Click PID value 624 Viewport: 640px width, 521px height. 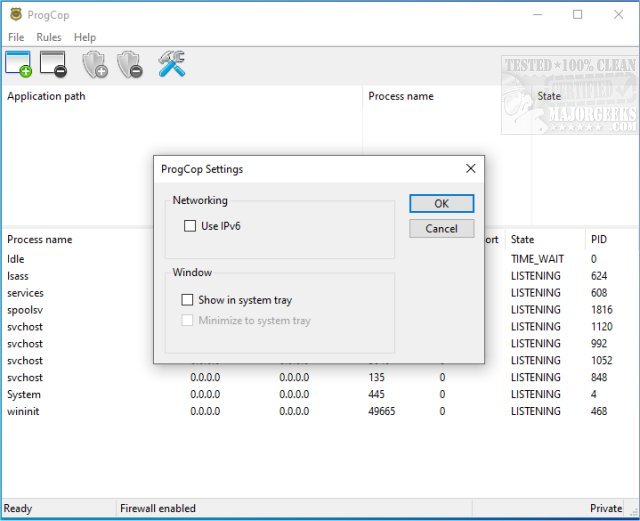(x=599, y=276)
